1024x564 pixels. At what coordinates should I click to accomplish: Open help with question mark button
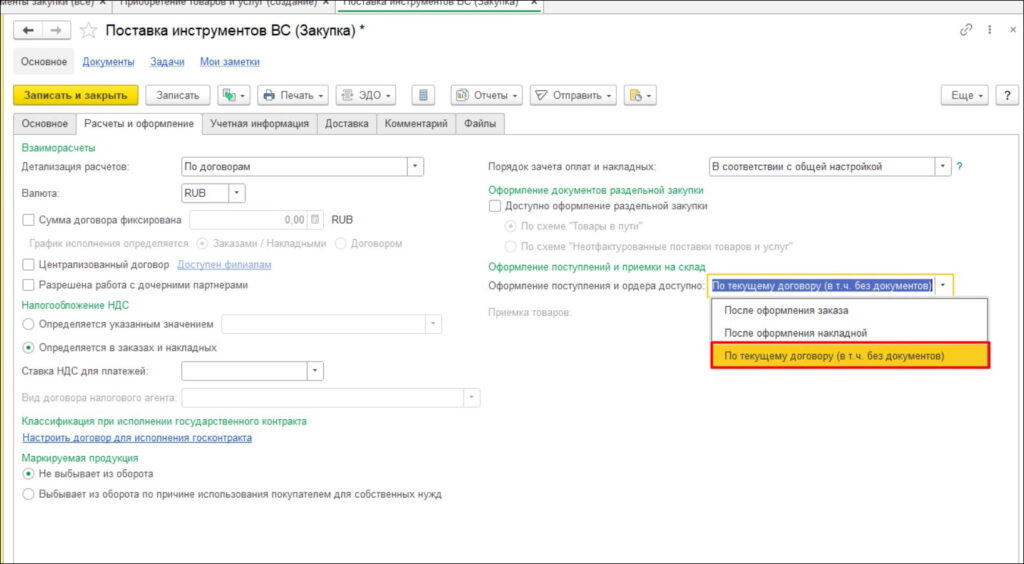point(1007,95)
